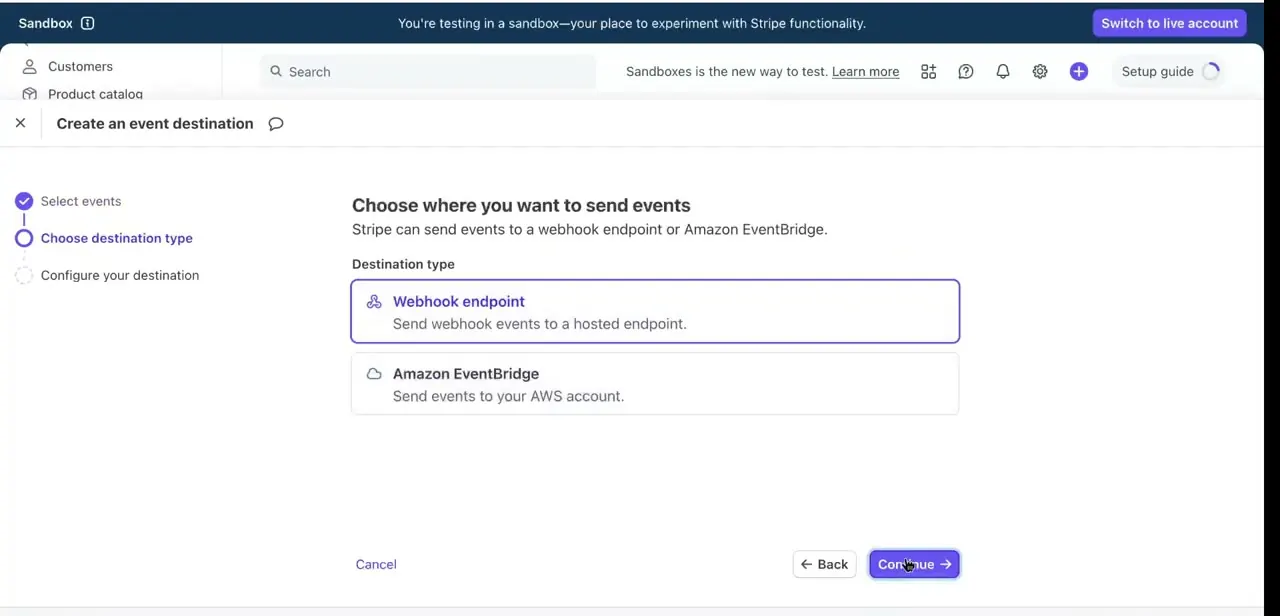This screenshot has height=616, width=1280.
Task: Click the Webhook endpoint icon
Action: [374, 302]
